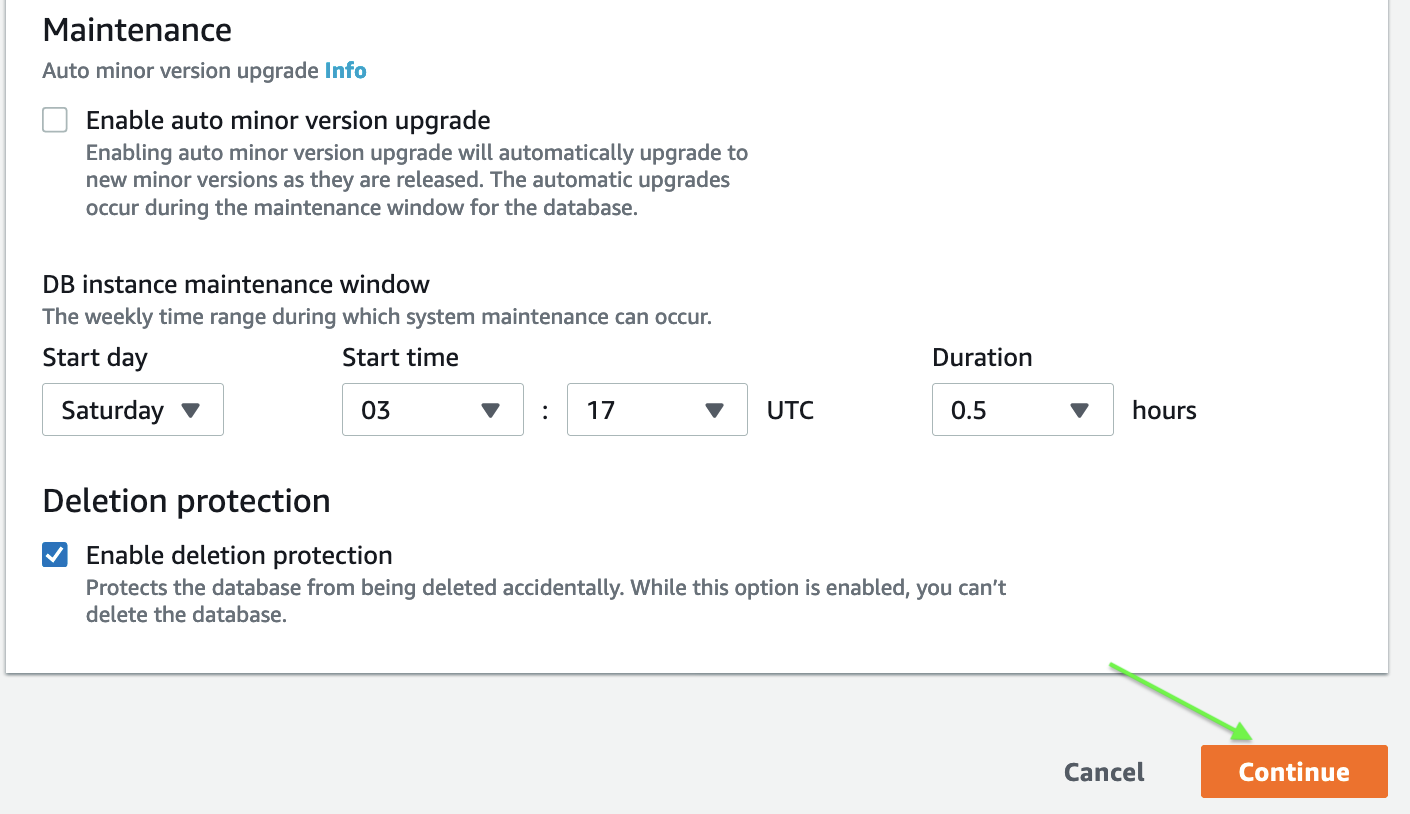Tick the auto minor version upgrade checkbox
1410x814 pixels.
55,121
